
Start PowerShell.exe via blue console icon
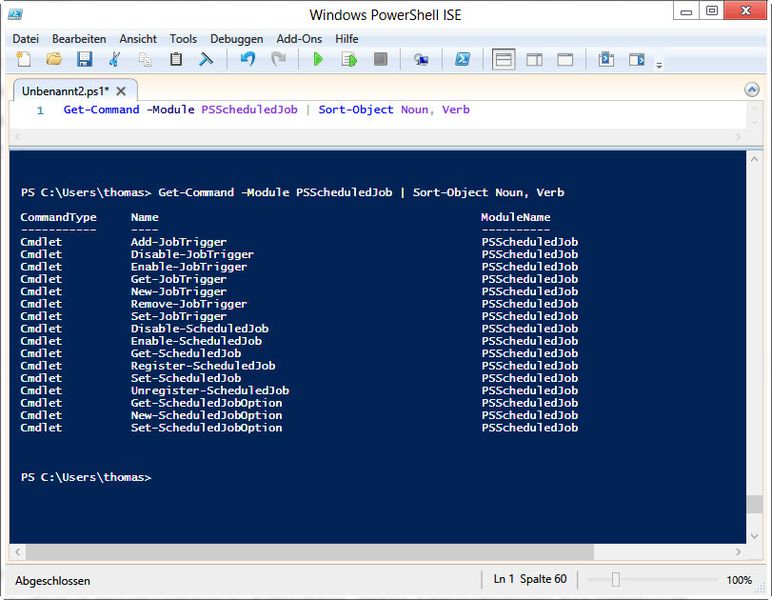point(462,60)
